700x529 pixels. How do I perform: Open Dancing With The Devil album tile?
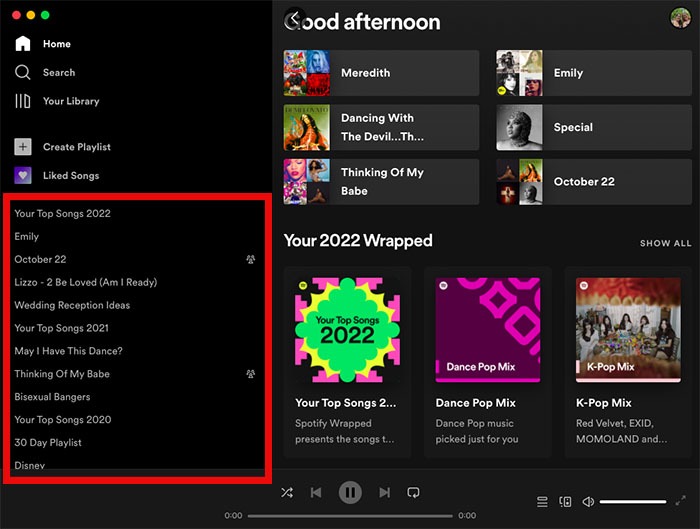pos(381,127)
